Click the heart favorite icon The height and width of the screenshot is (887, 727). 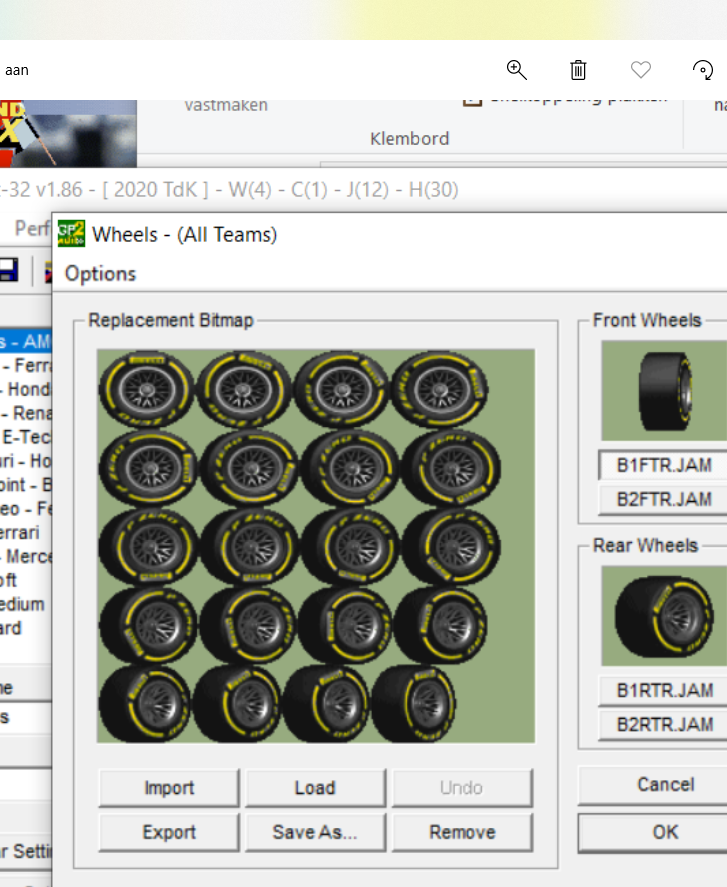pyautogui.click(x=641, y=69)
